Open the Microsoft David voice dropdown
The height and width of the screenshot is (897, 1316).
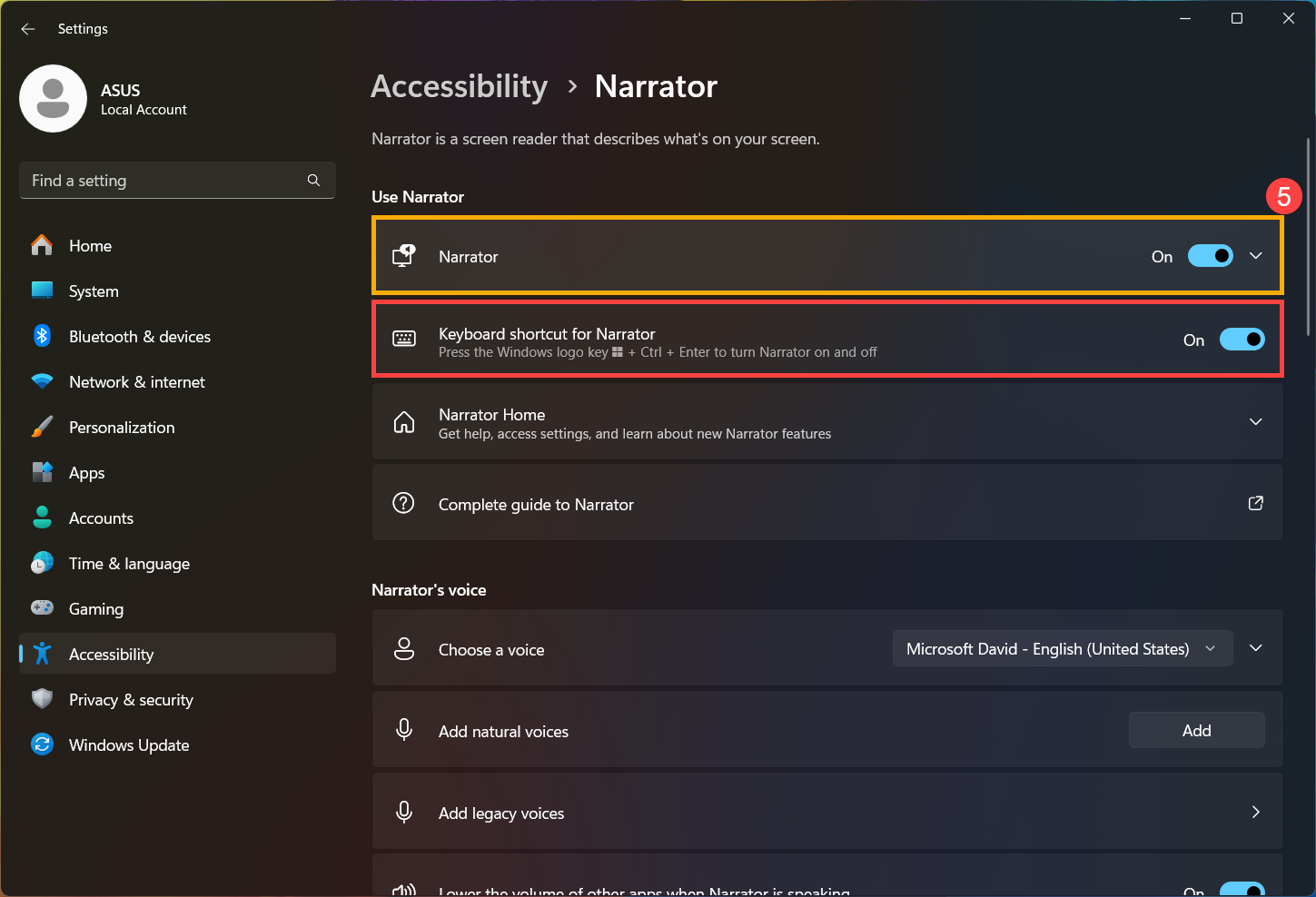click(x=1063, y=648)
